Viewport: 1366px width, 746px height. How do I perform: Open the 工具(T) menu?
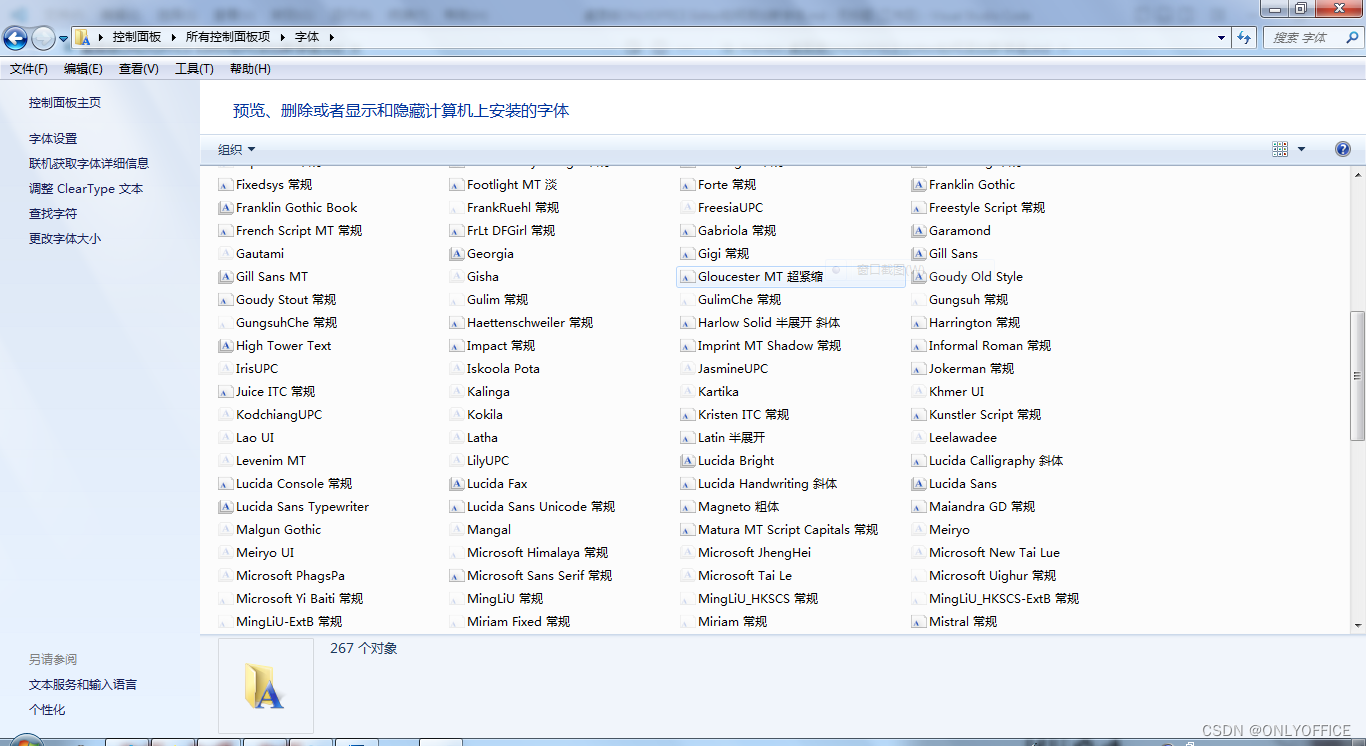click(194, 69)
